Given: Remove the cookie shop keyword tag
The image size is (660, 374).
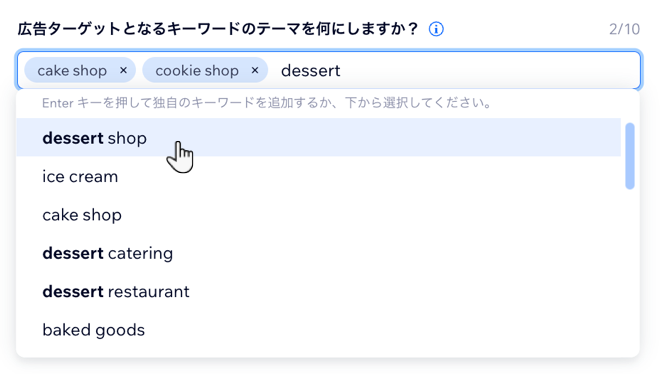Looking at the screenshot, I should click(x=255, y=70).
